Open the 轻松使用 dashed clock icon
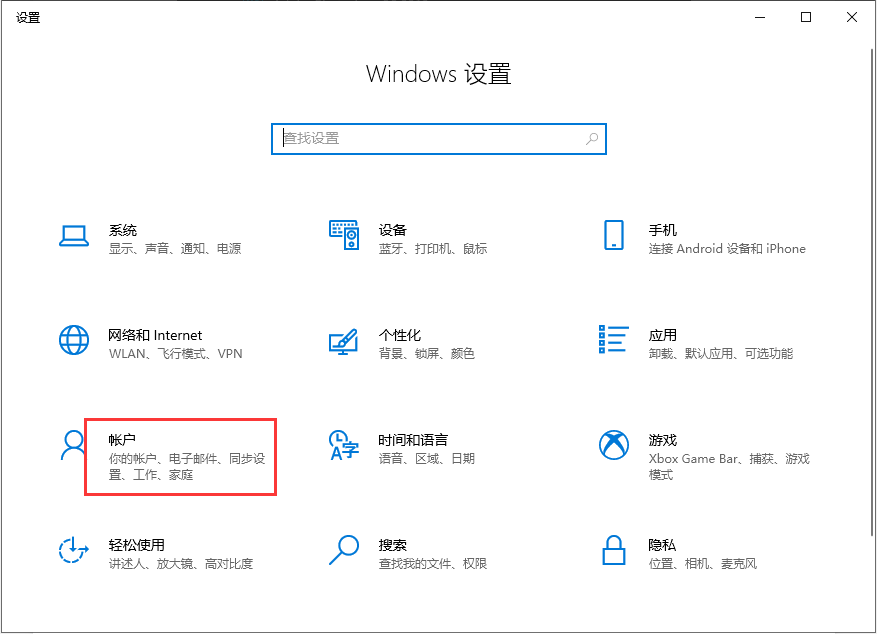The image size is (877, 634). pyautogui.click(x=74, y=550)
